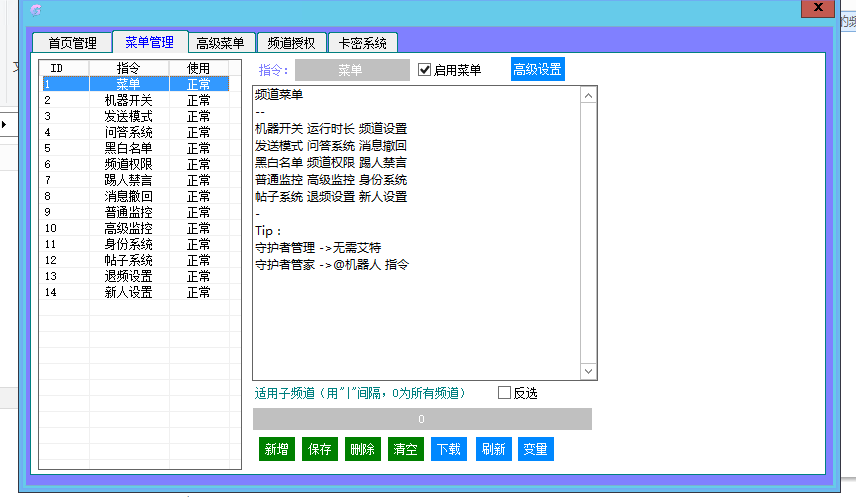Click the 指令 column header
856x497 pixels.
coord(129,68)
